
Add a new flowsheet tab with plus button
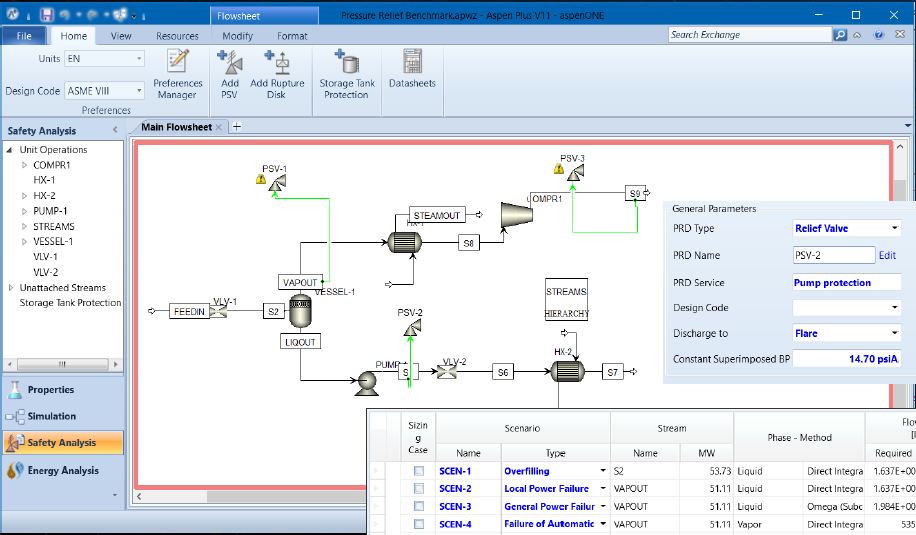[x=237, y=126]
